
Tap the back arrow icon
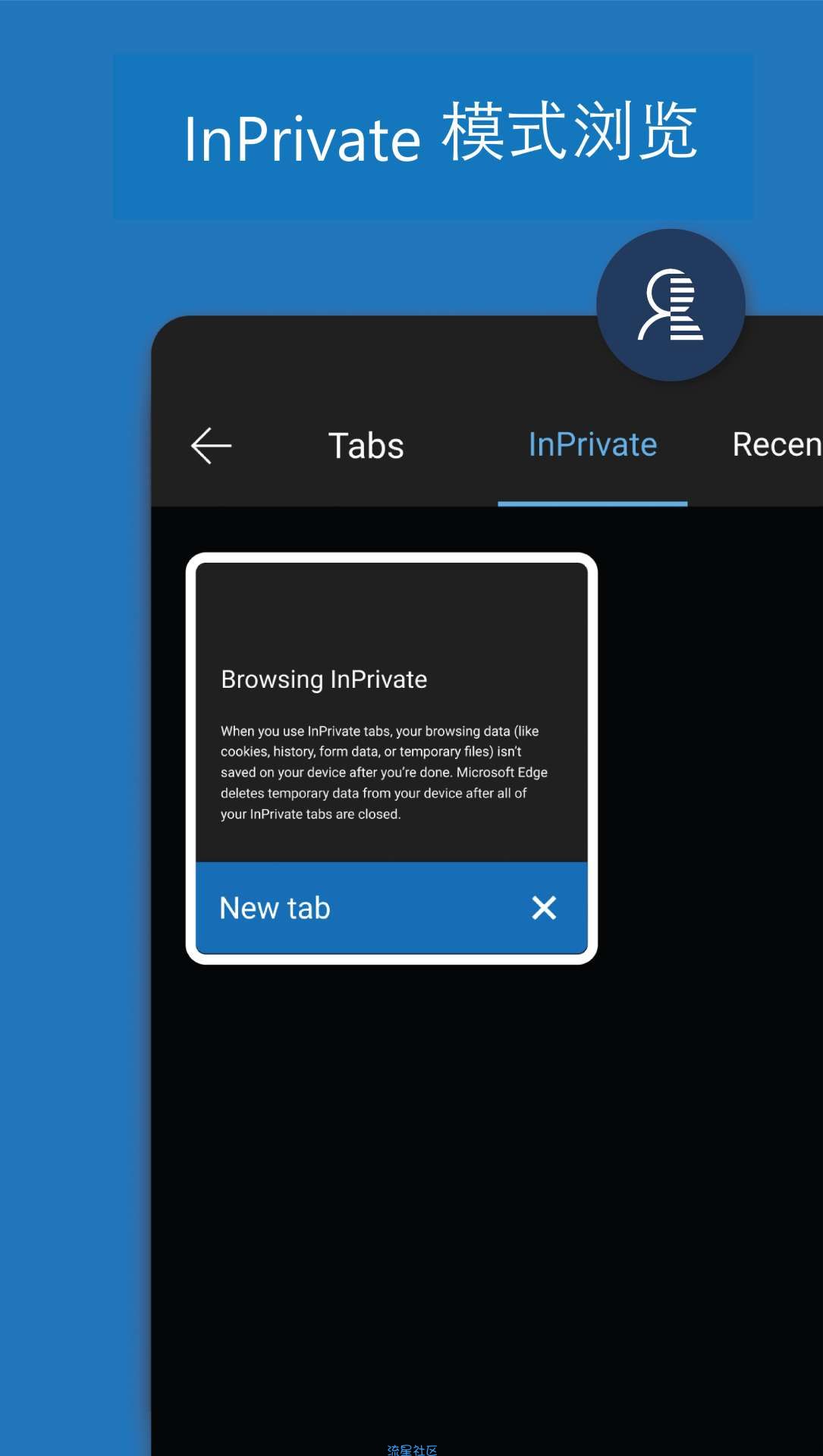211,445
